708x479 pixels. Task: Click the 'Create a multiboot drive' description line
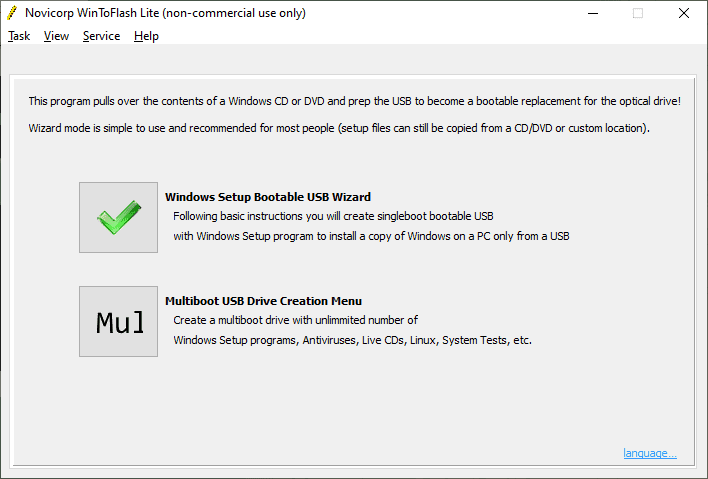pyautogui.click(x=295, y=320)
